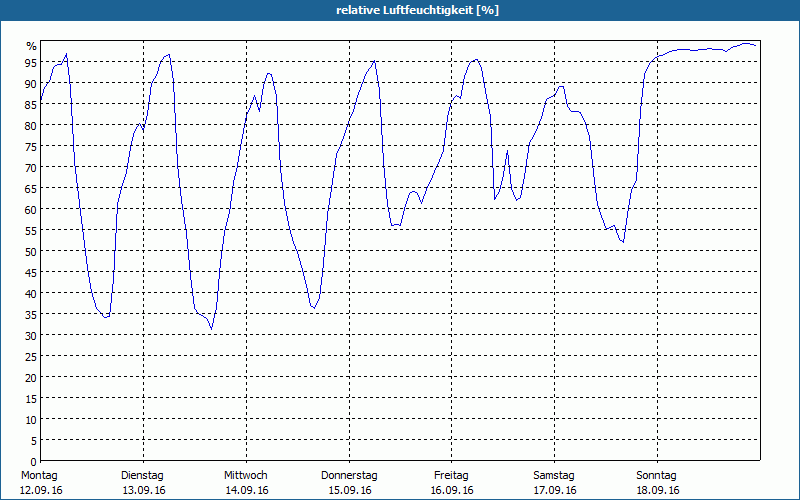Click the y-axis label 5
This screenshot has height=500, width=800.
pos(34,440)
